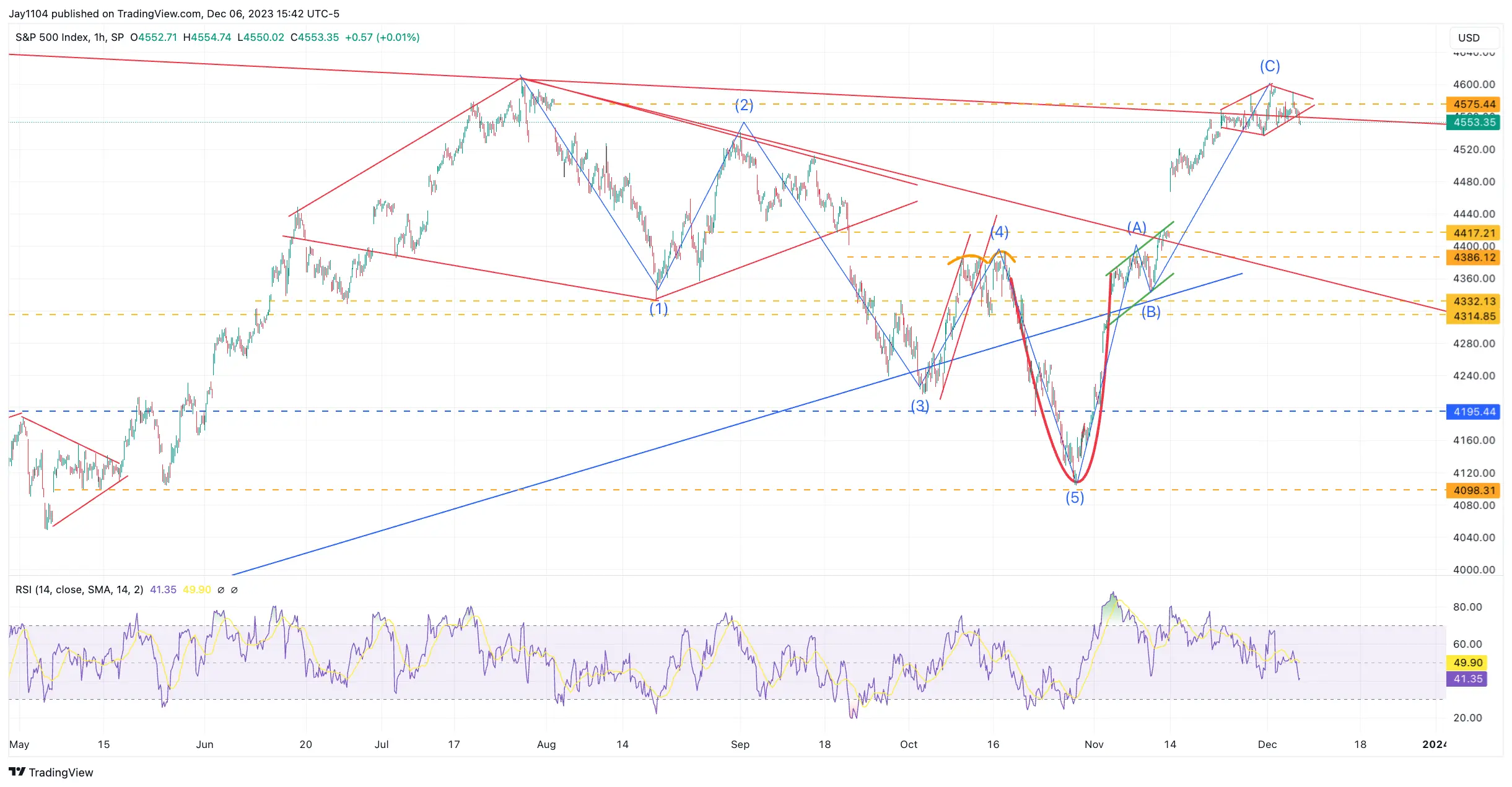Image resolution: width=1512 pixels, height=787 pixels.
Task: Click the Dec label on the time axis
Action: coord(1267,744)
